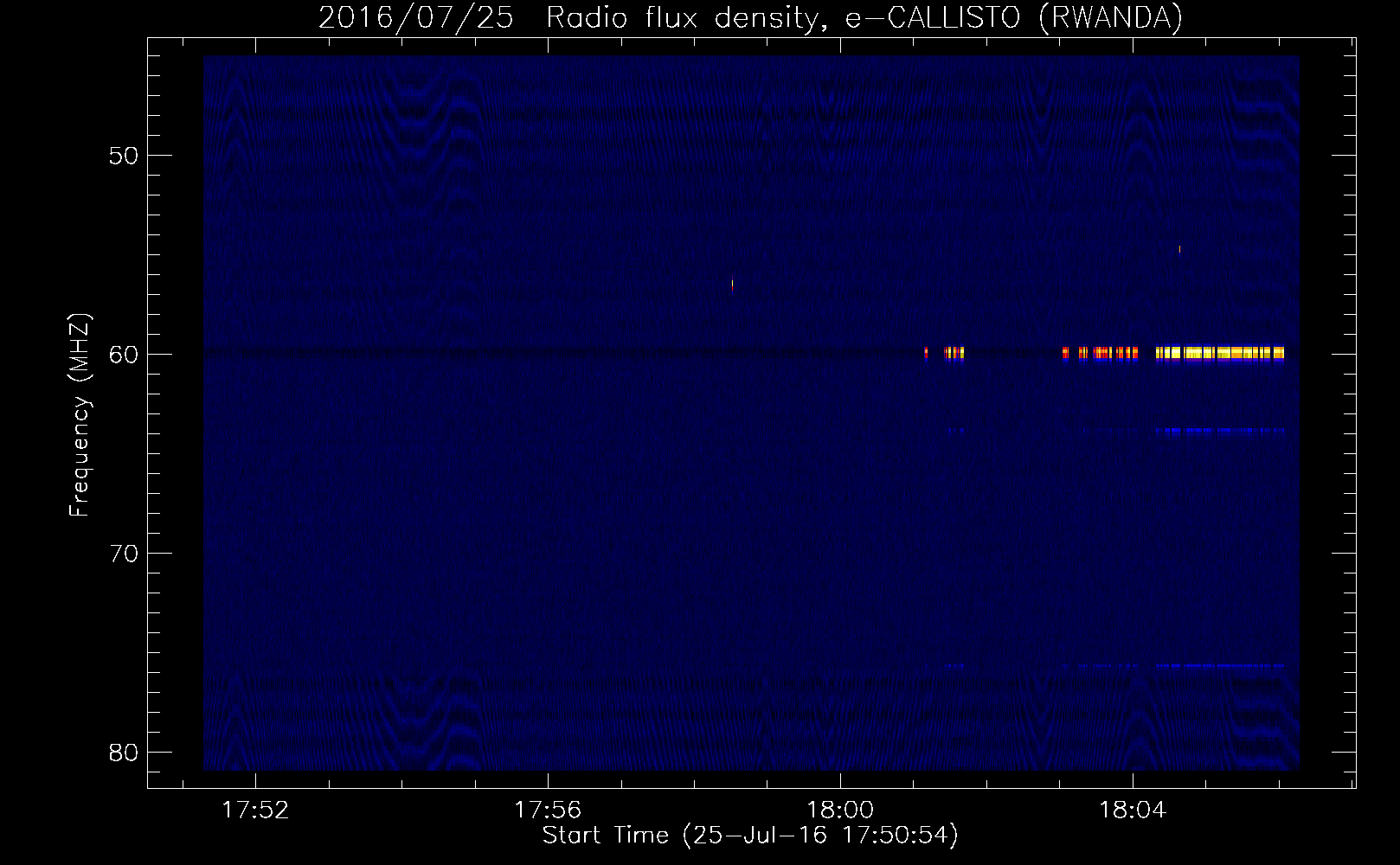Click the 18:00 time tick label
The height and width of the screenshot is (865, 1400).
pos(840,811)
